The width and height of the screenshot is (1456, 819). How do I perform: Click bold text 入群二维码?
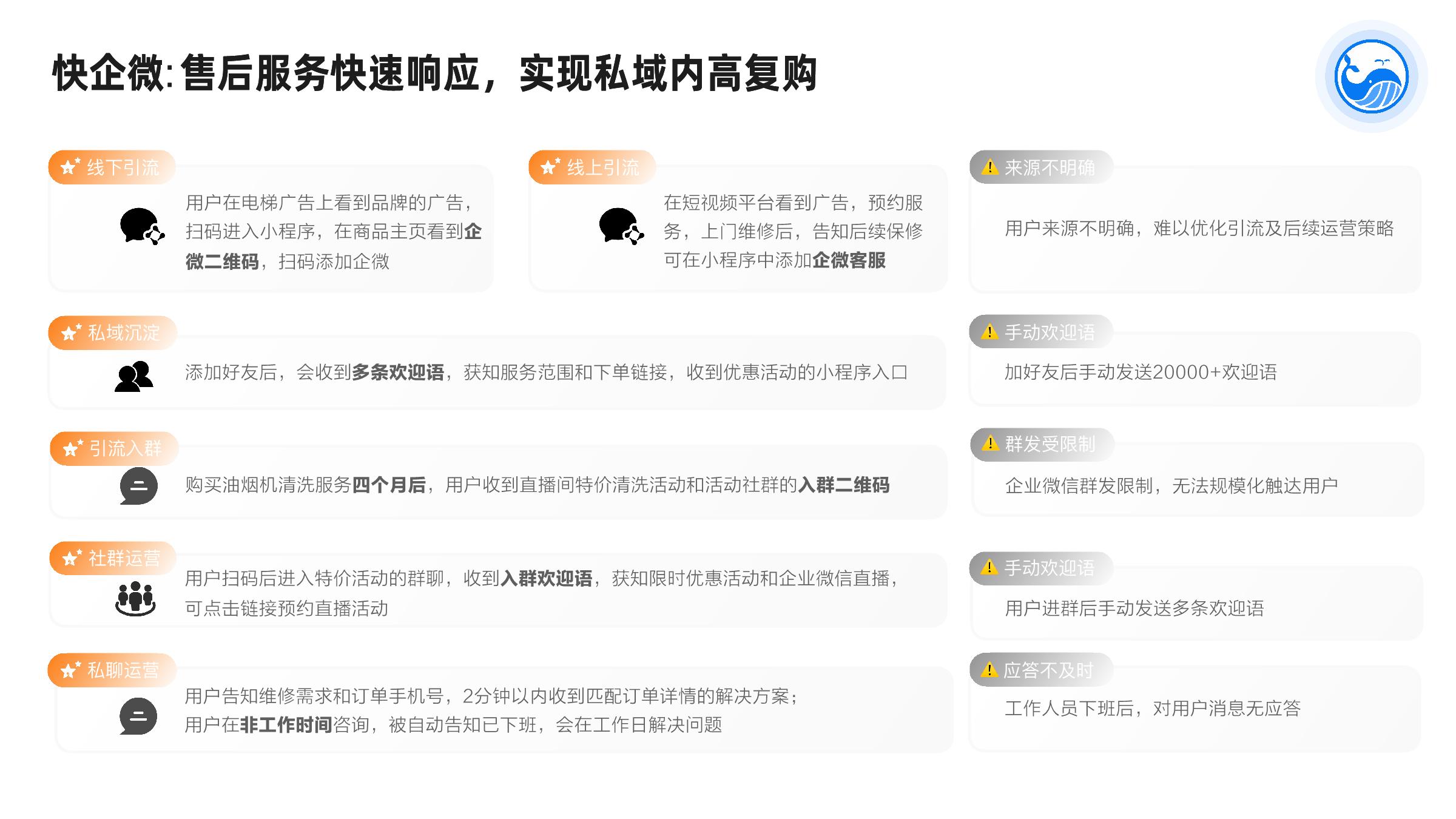pos(843,485)
